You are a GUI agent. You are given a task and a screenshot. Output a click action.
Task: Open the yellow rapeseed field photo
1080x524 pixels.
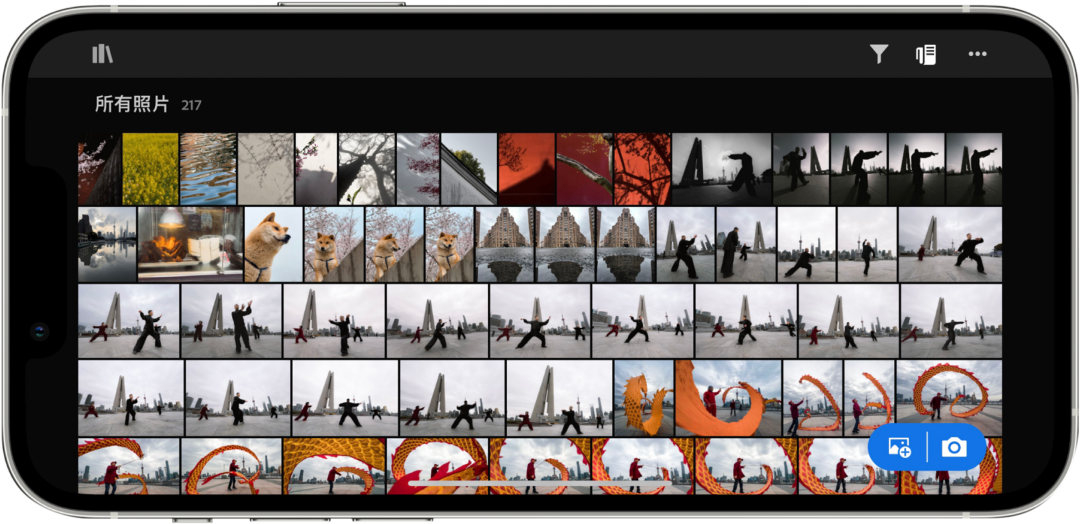150,169
